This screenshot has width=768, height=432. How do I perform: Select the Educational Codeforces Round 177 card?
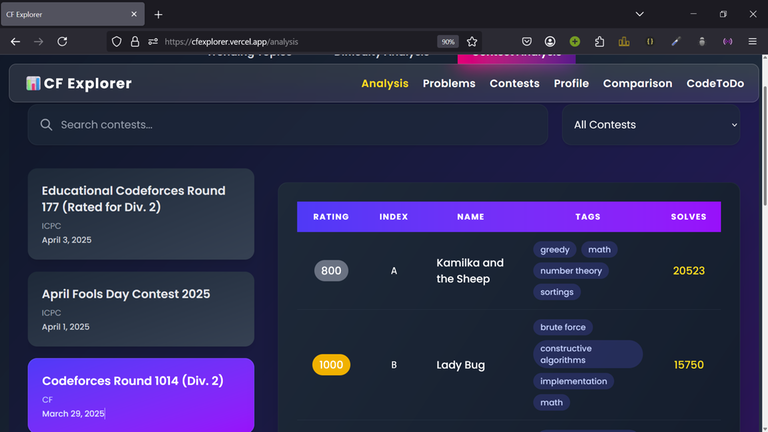pyautogui.click(x=141, y=214)
